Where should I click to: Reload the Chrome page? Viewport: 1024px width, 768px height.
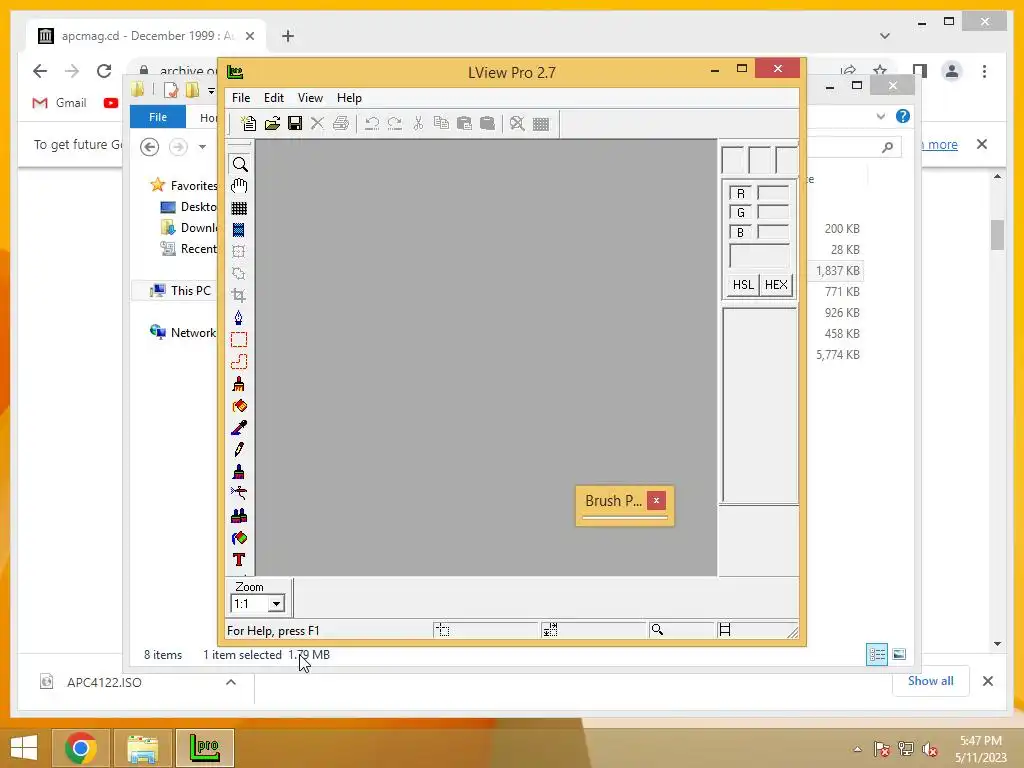[104, 71]
